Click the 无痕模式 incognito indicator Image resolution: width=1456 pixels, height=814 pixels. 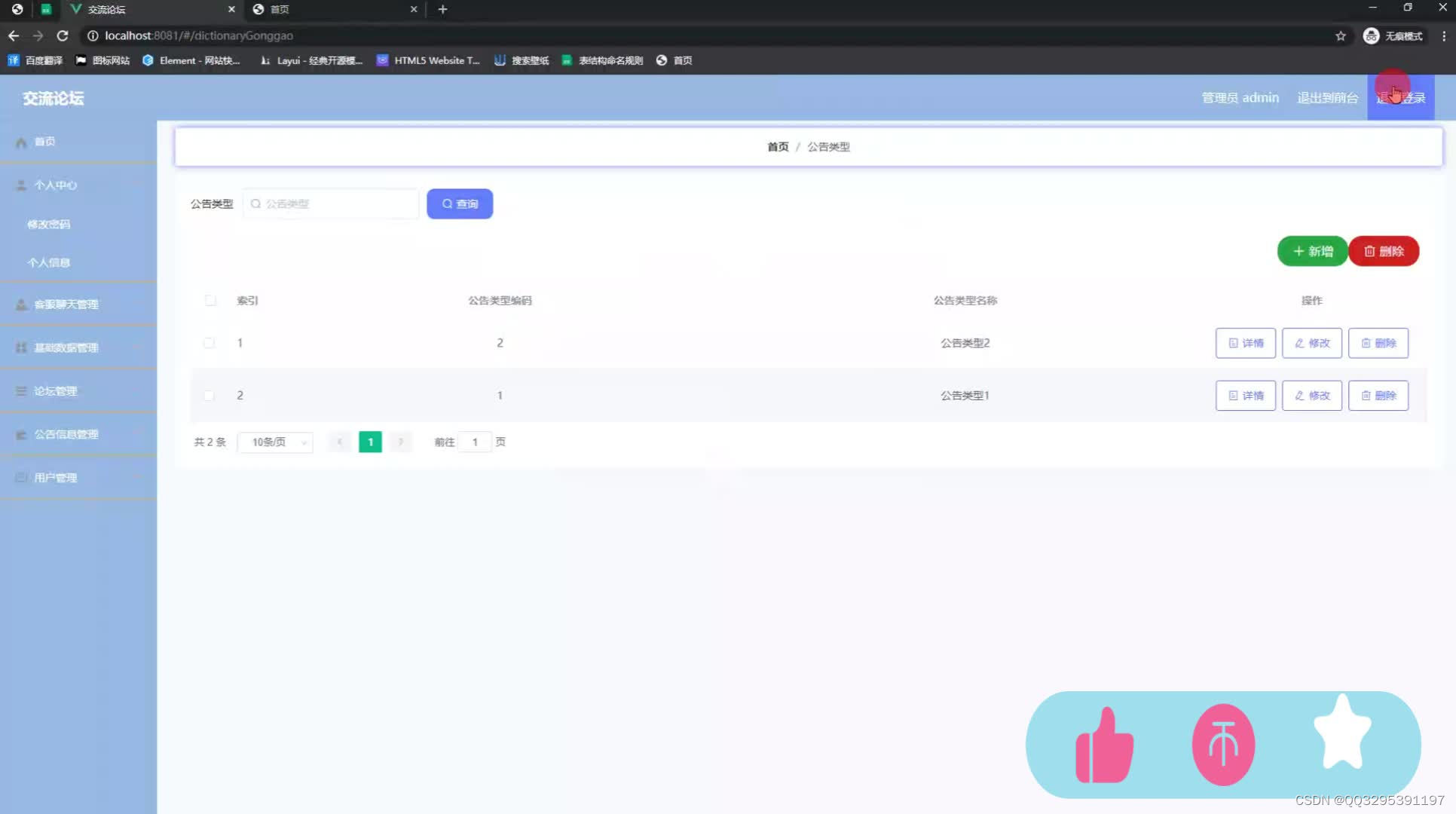[1393, 35]
